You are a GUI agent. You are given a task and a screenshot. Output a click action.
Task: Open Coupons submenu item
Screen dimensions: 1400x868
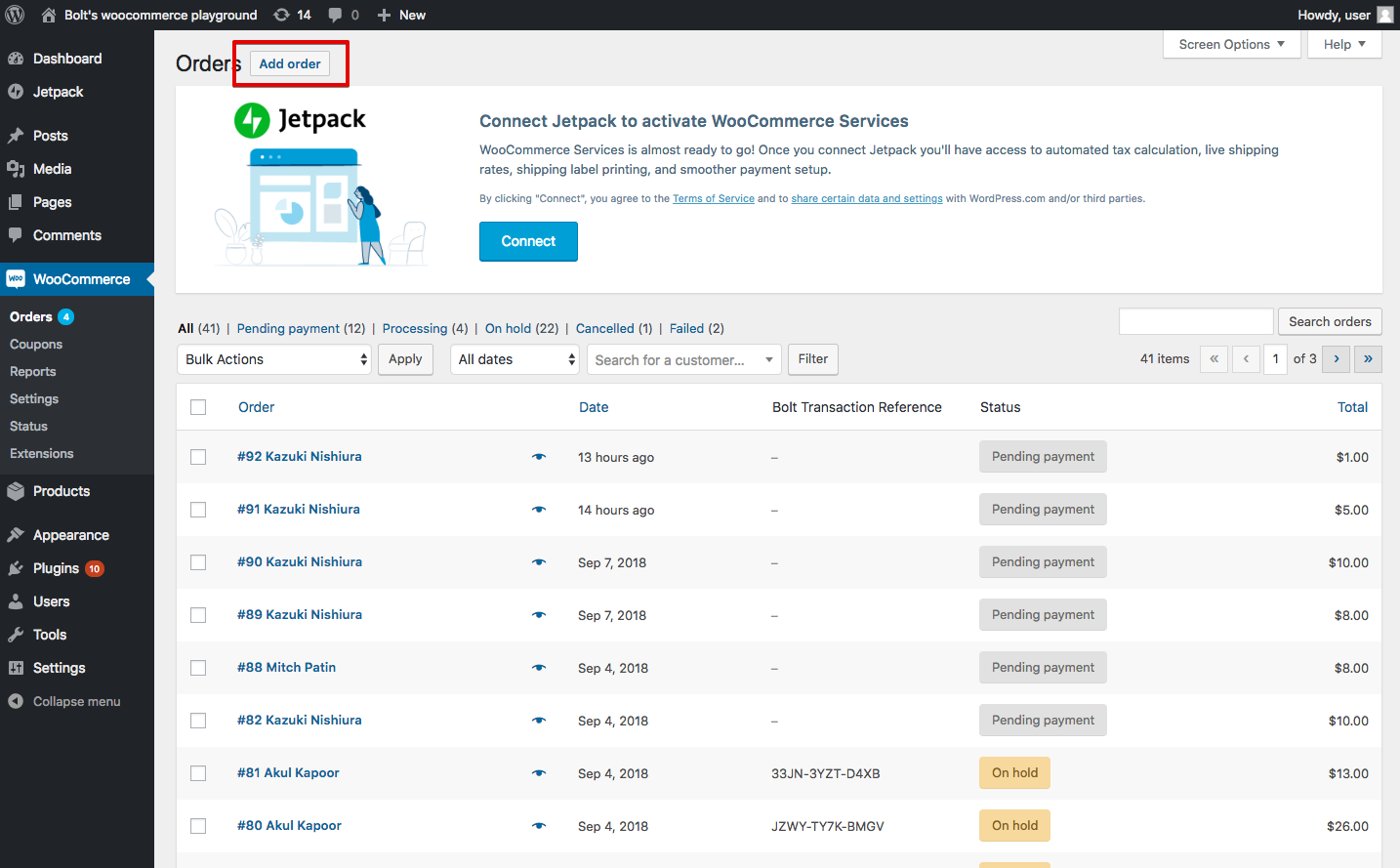(x=36, y=344)
